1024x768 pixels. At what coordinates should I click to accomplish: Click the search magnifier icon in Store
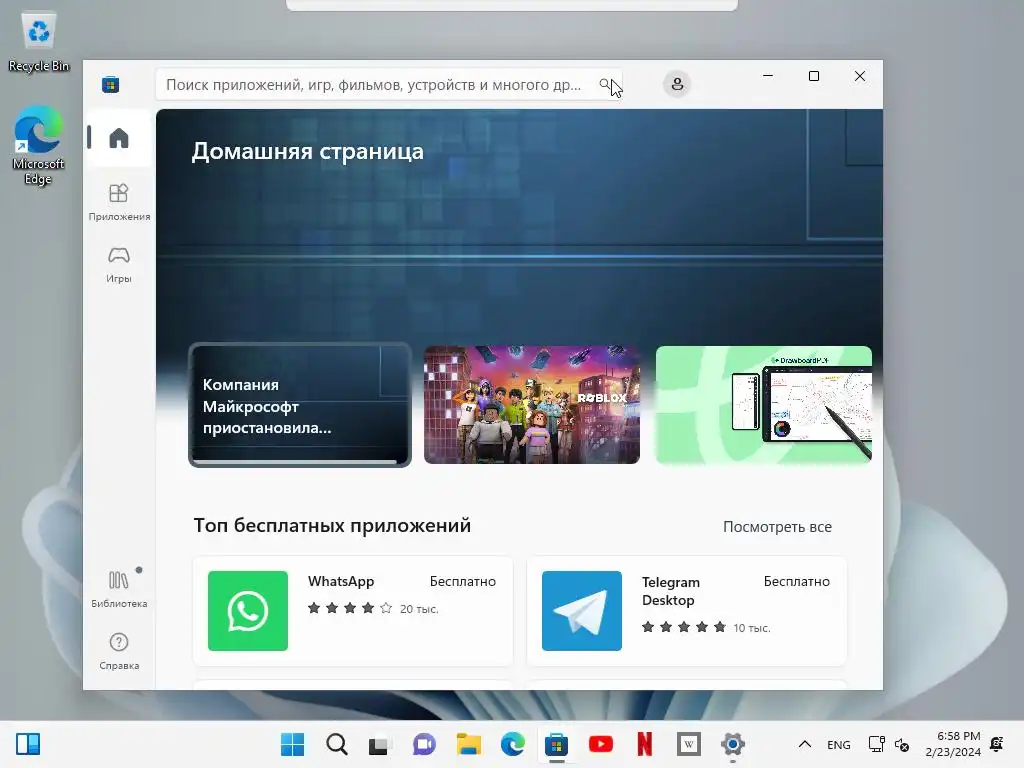[605, 84]
